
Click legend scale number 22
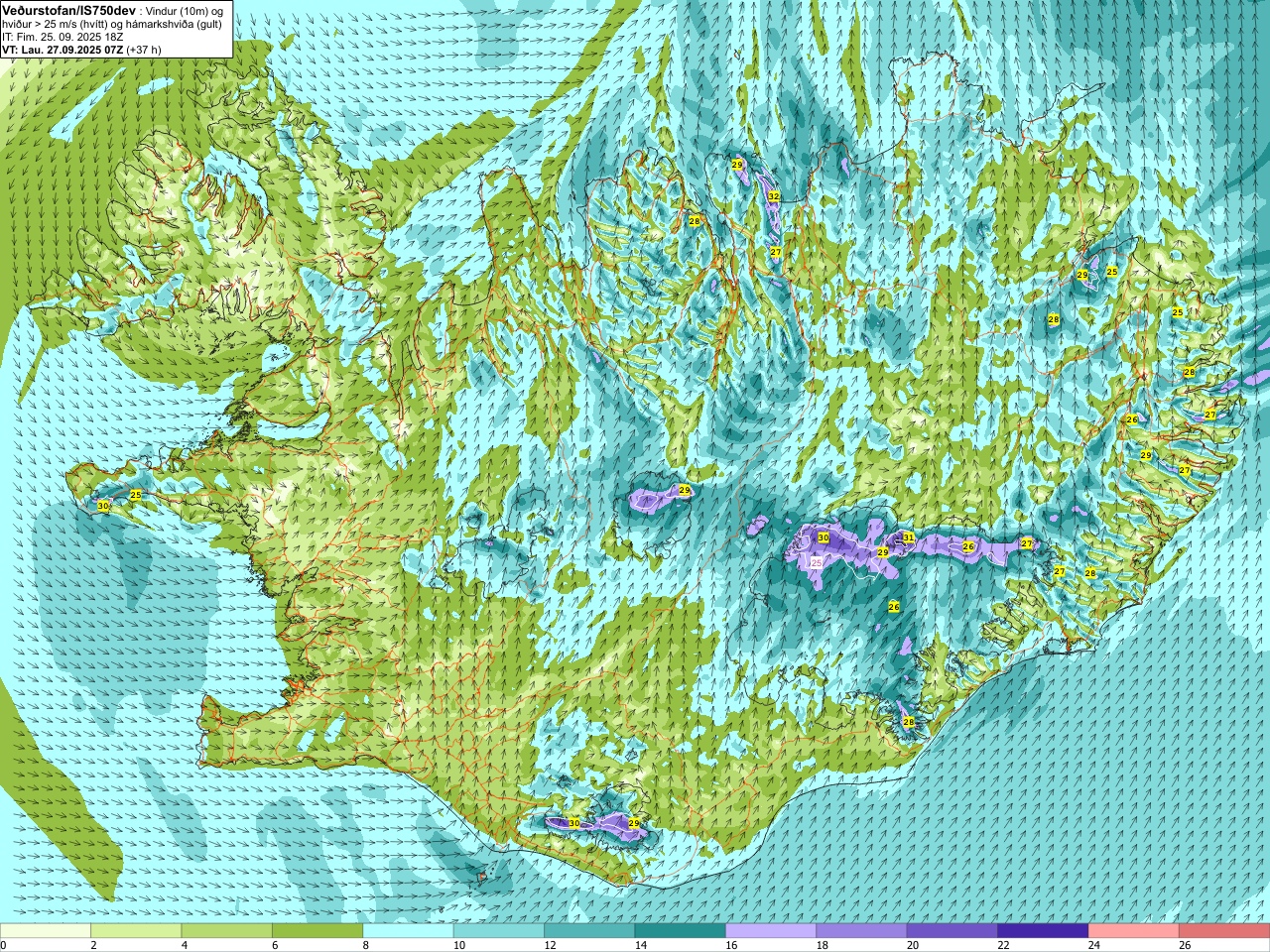[x=1003, y=945]
